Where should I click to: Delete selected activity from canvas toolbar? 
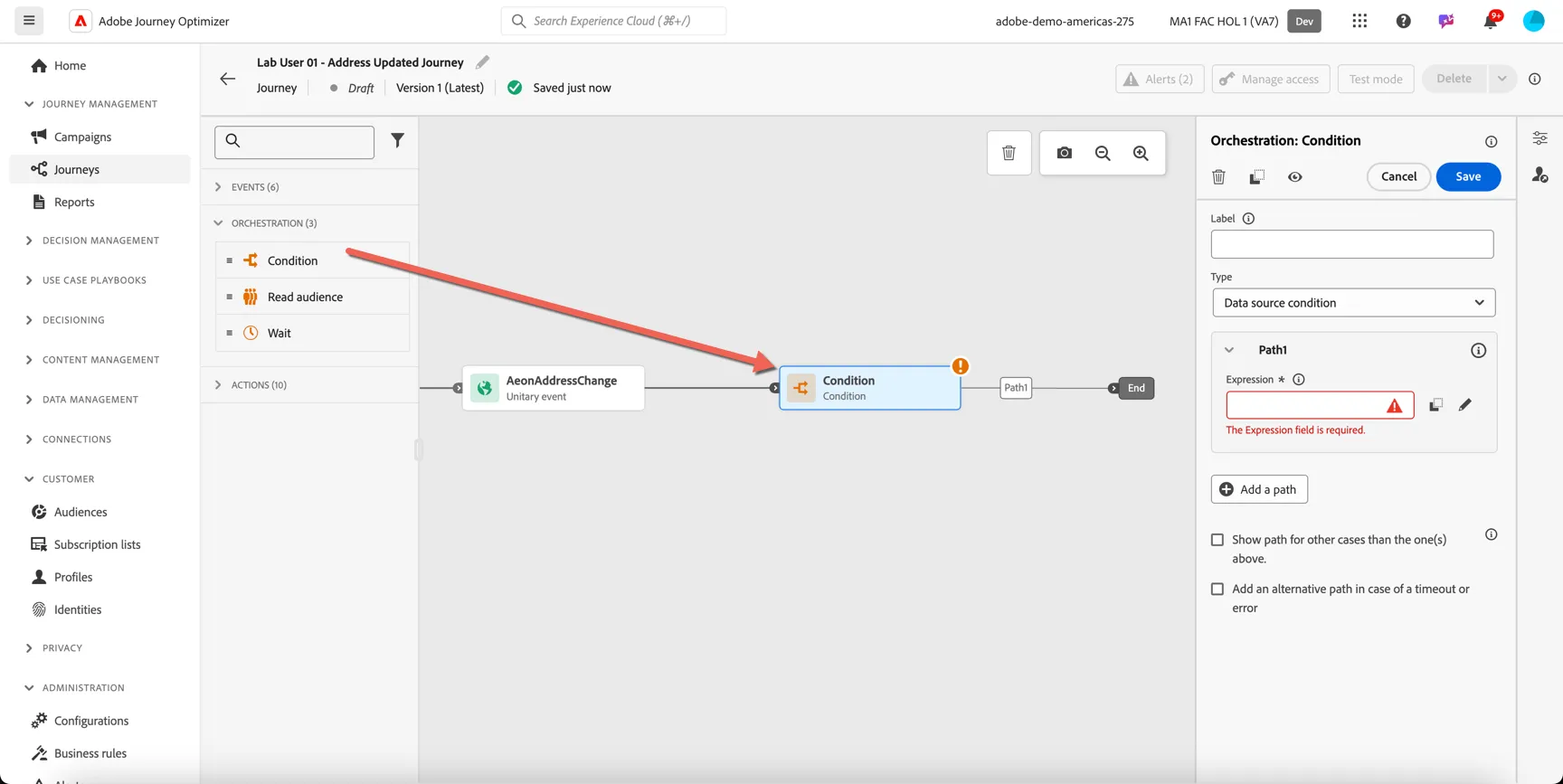click(1009, 153)
